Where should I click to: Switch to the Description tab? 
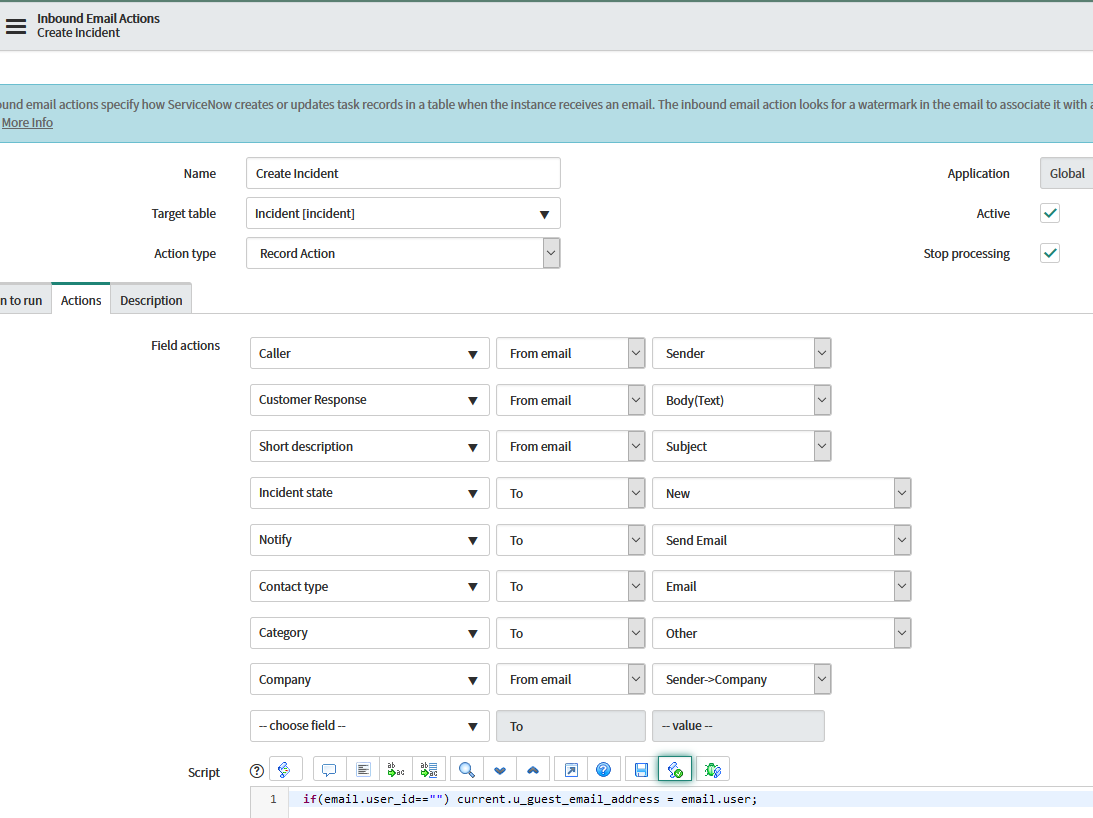coord(151,299)
